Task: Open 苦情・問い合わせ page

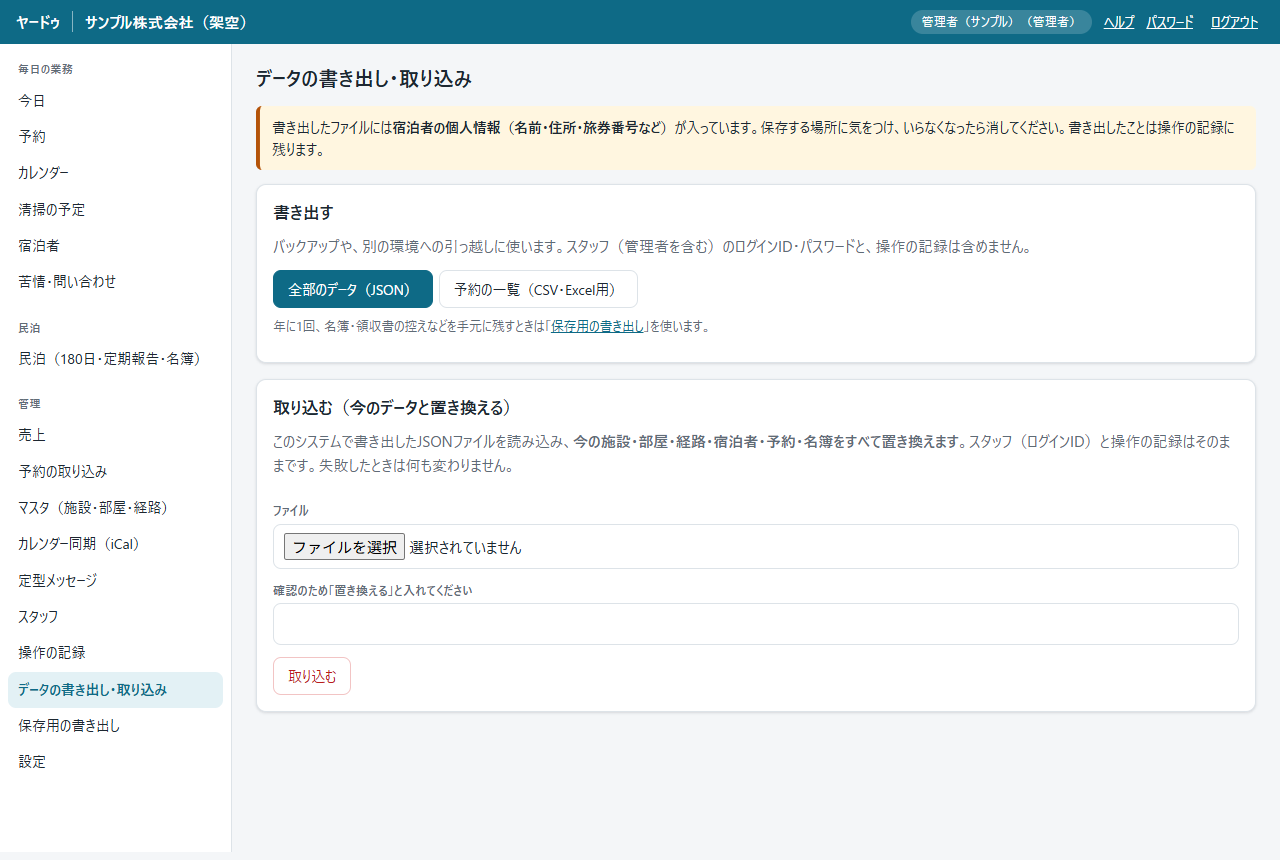Action: point(115,281)
